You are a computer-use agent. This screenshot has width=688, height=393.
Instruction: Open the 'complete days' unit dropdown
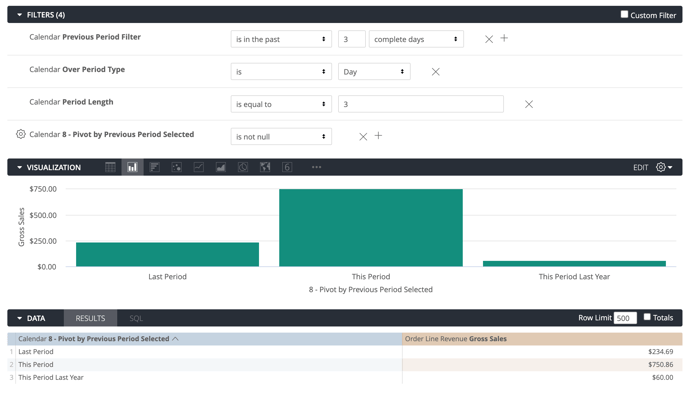[416, 39]
